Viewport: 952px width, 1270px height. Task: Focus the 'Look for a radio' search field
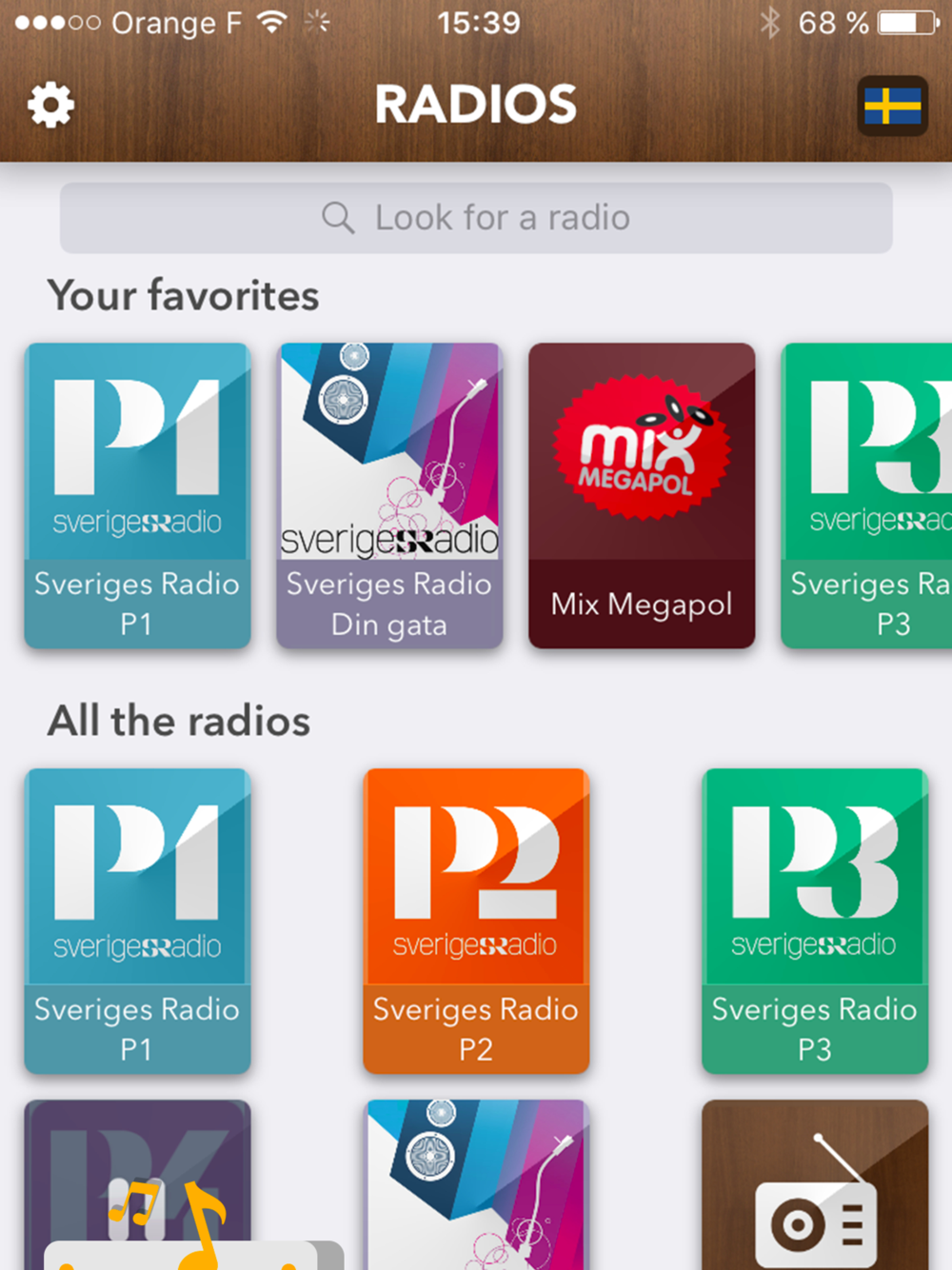coord(476,218)
